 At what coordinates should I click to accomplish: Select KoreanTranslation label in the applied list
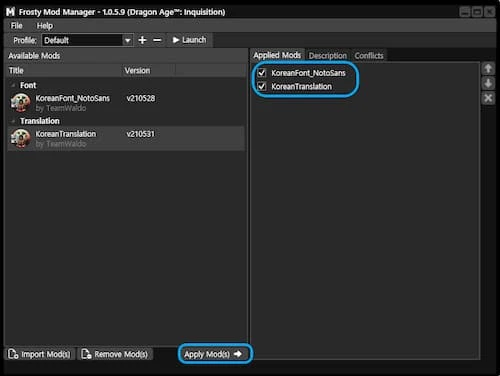click(302, 87)
